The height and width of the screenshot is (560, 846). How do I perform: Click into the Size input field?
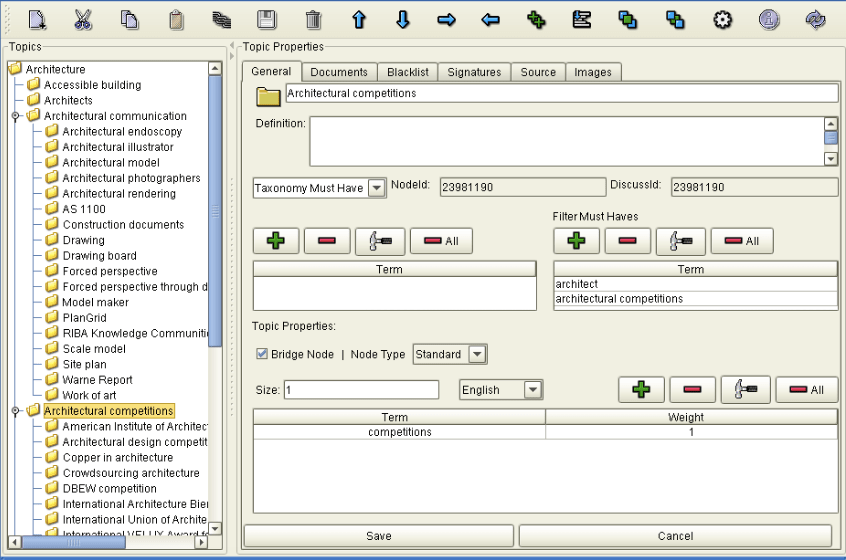[x=361, y=390]
